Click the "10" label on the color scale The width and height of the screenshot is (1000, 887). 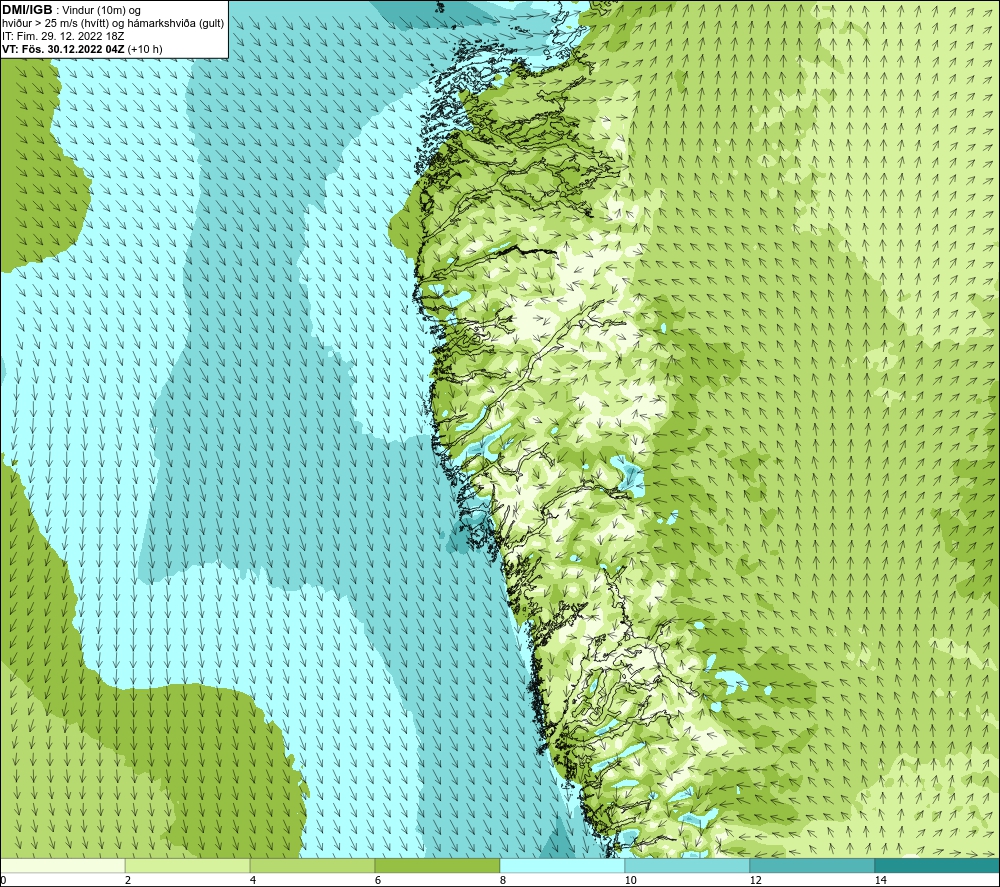point(630,881)
